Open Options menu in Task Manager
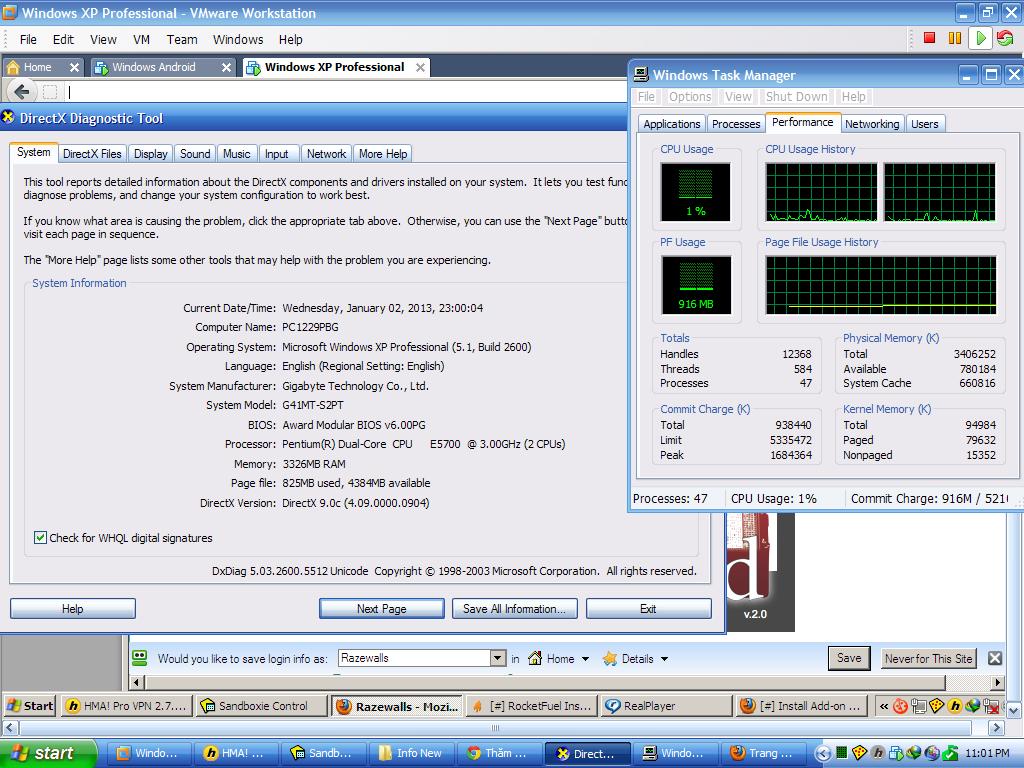This screenshot has width=1024, height=768. (690, 97)
